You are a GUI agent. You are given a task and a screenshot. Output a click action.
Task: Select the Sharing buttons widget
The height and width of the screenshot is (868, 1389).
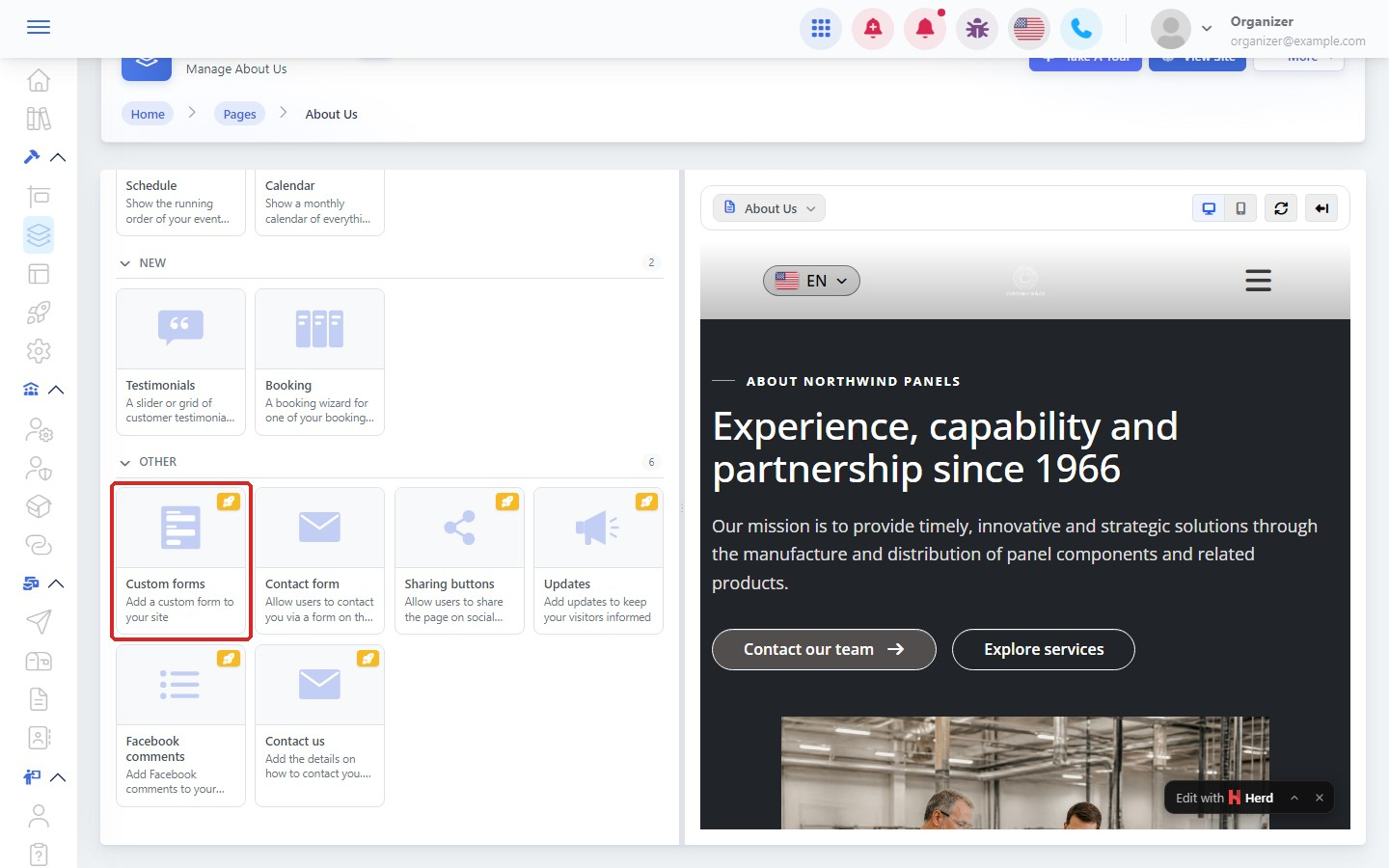459,560
